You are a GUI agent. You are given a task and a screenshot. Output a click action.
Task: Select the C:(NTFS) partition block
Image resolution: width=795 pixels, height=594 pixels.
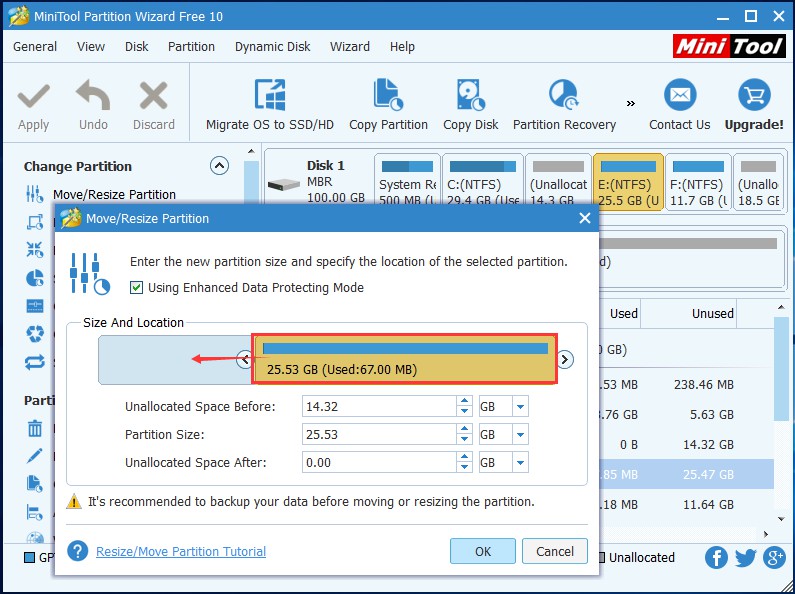coord(483,180)
